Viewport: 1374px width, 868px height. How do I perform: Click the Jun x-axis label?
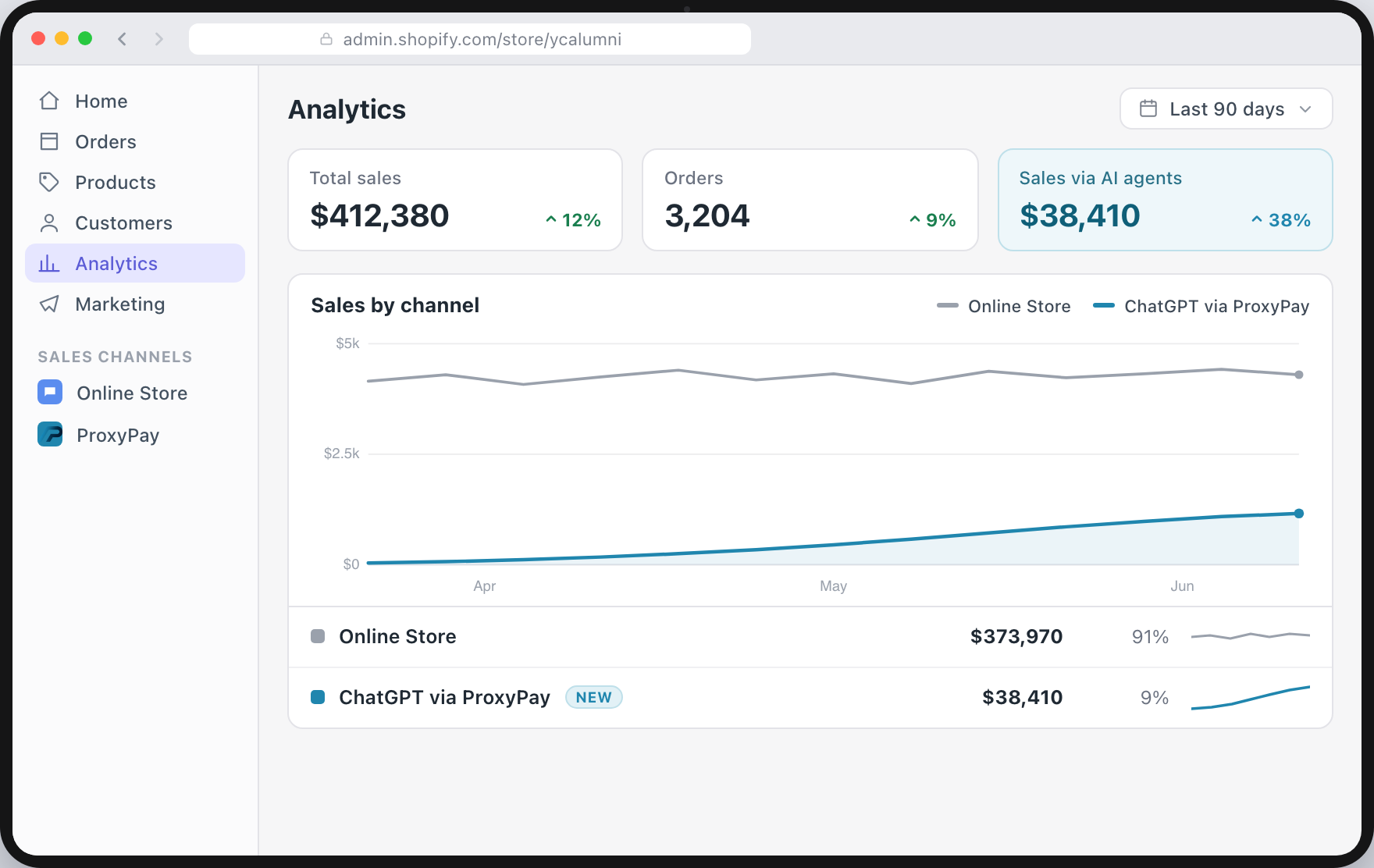(x=1182, y=586)
